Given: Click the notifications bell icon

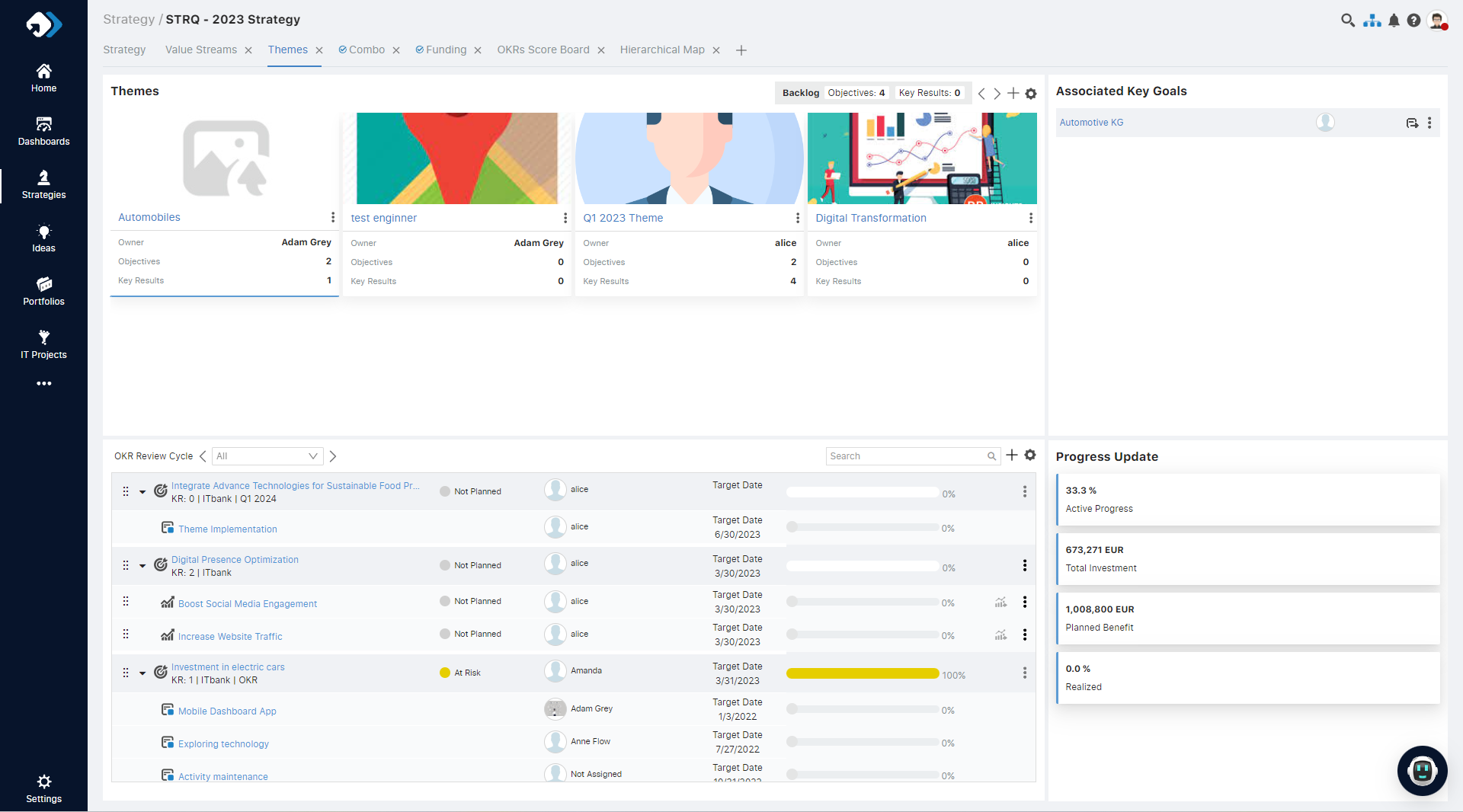Looking at the screenshot, I should click(1394, 21).
